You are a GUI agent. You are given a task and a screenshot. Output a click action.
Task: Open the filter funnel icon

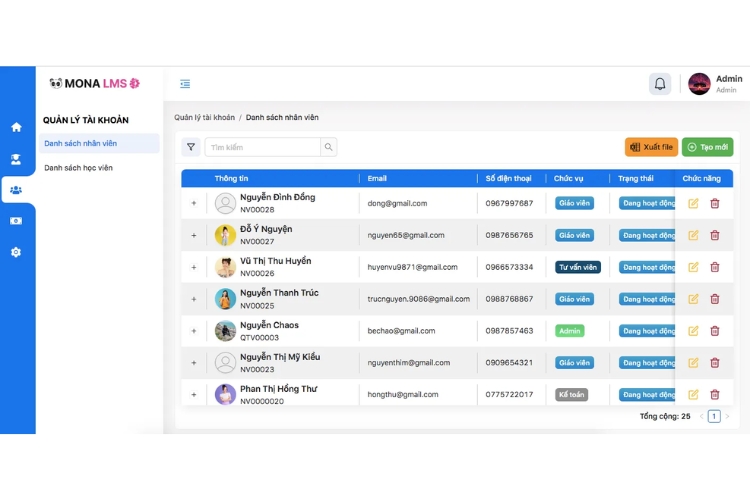click(x=191, y=147)
